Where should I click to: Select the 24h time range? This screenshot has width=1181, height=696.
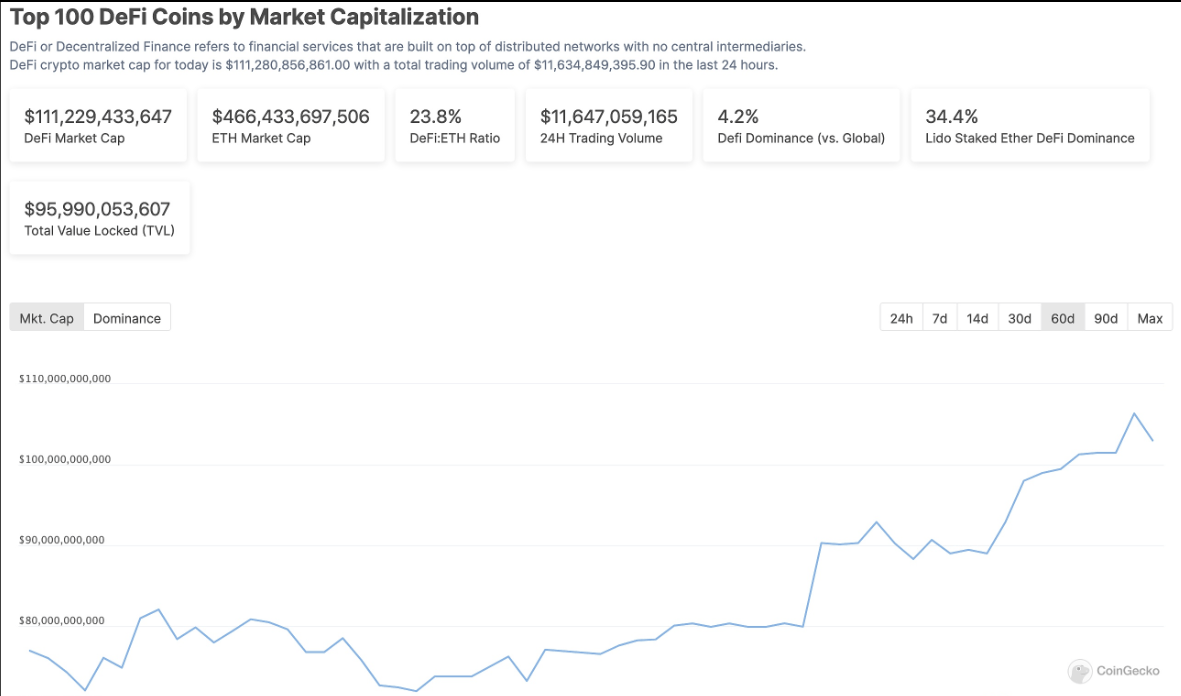901,318
